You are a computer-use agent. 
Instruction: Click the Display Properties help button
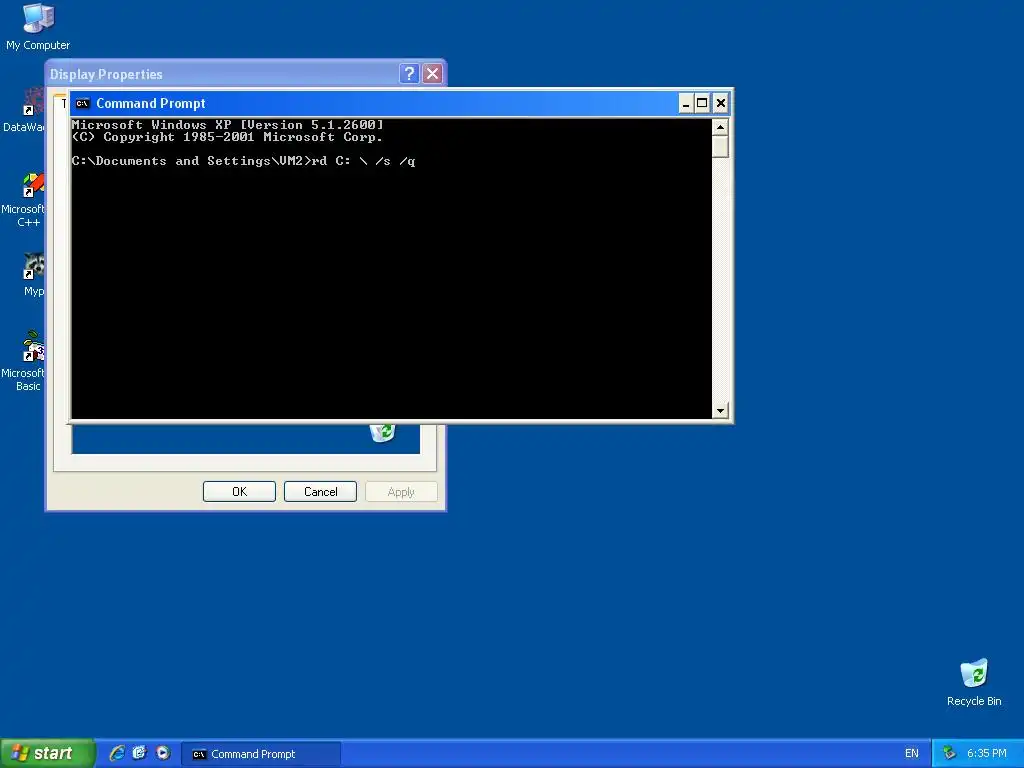(409, 73)
